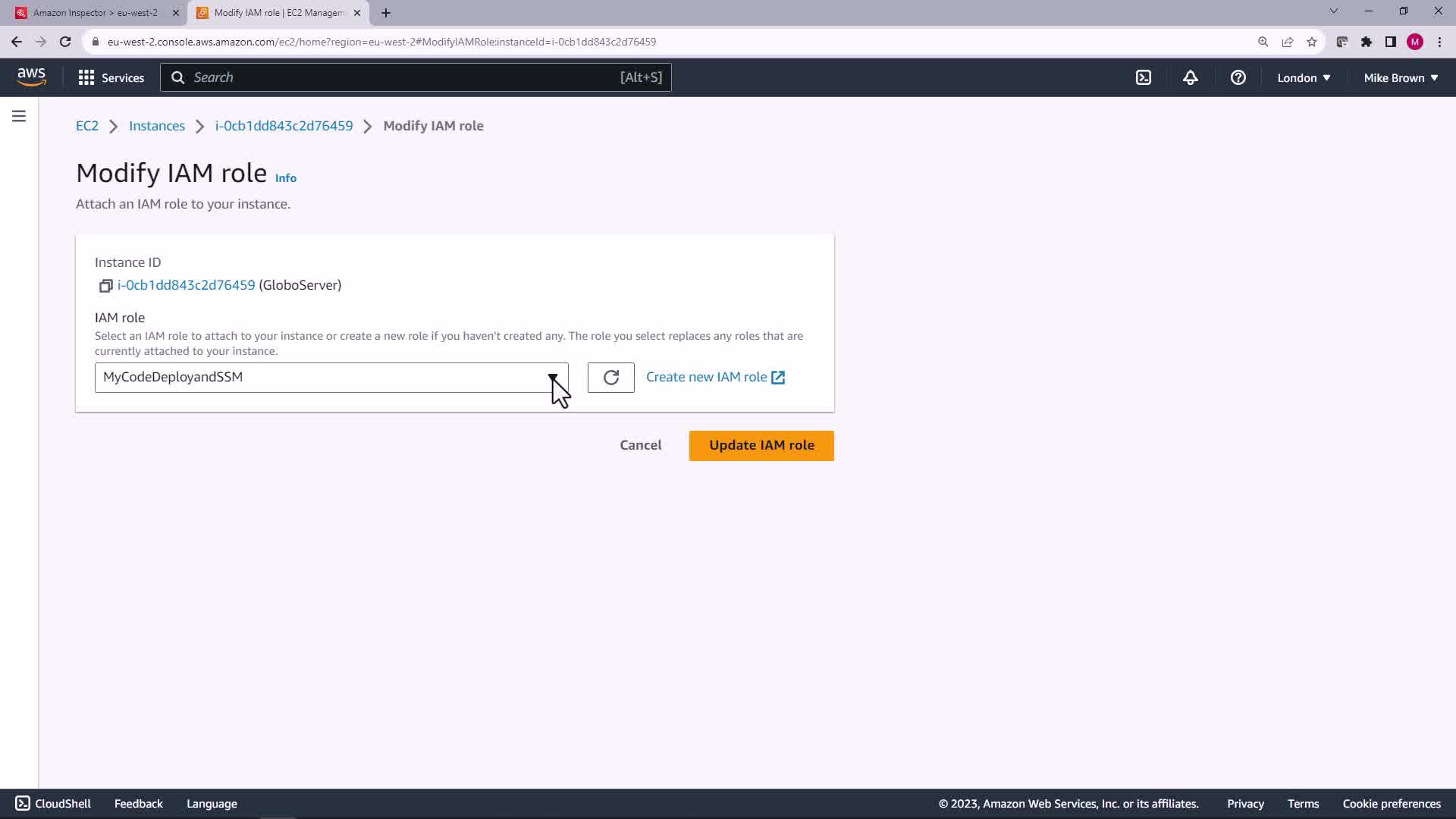Open the AWS Services grid menu
The image size is (1456, 819).
pos(111,77)
